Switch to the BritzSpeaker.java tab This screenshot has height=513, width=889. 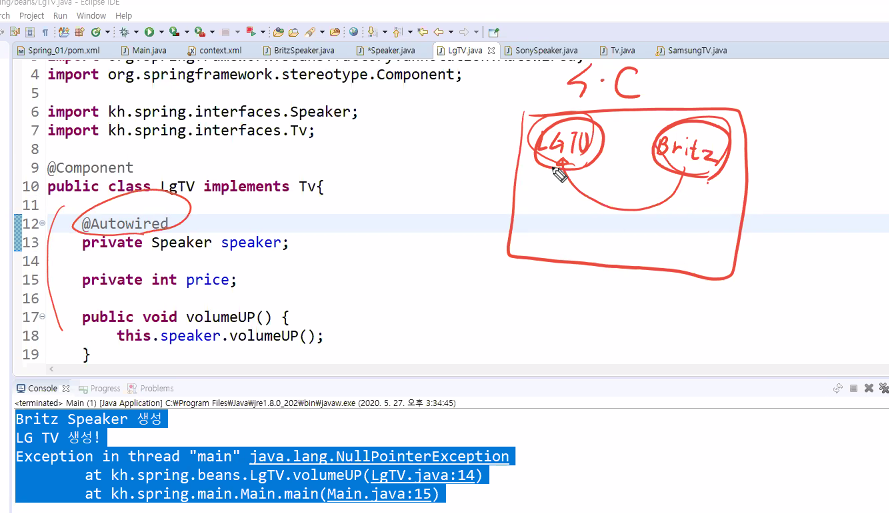[299, 50]
